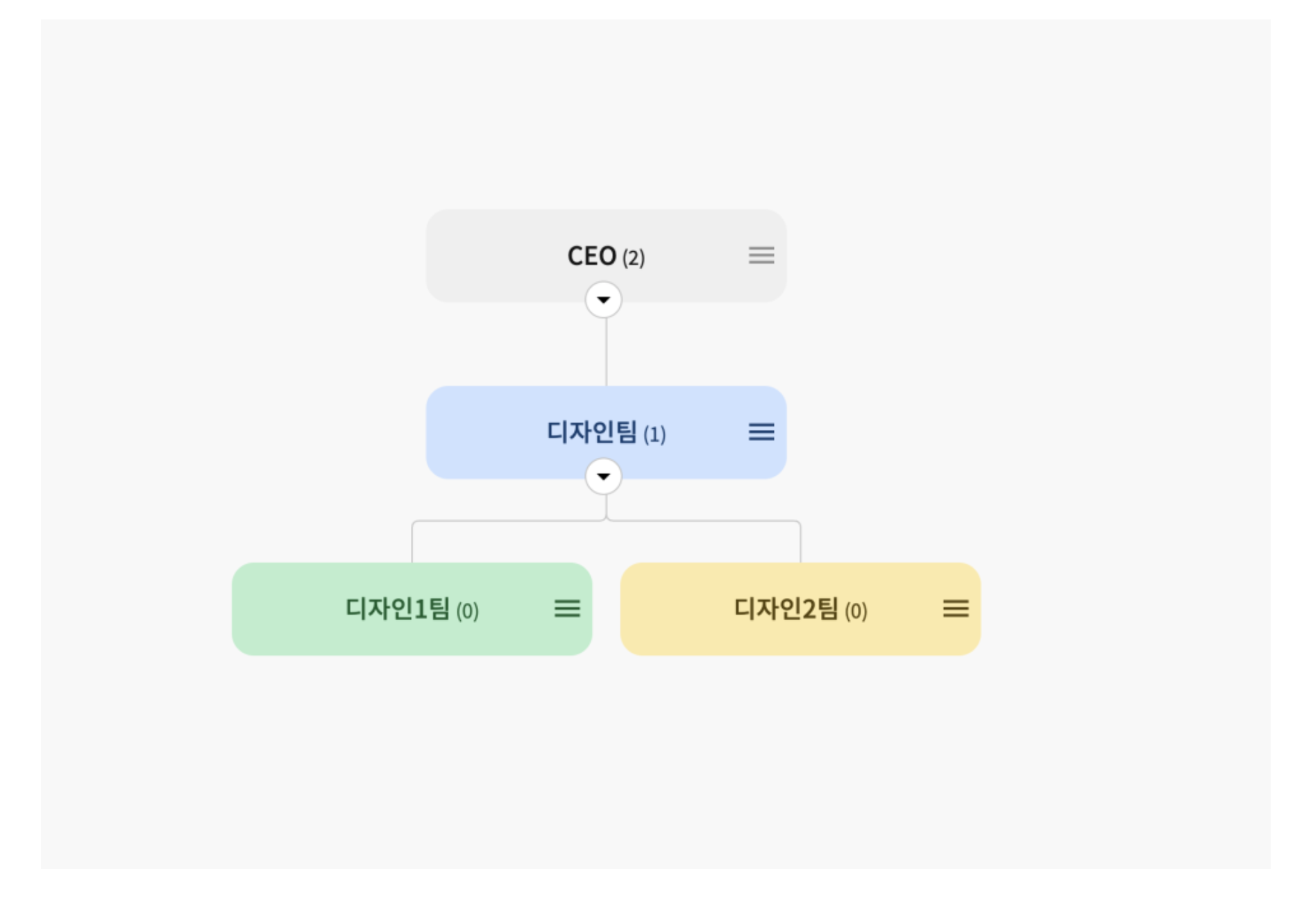Viewport: 1302px width, 924px height.
Task: Open the 디자인팀 node menu icon
Action: point(761,432)
